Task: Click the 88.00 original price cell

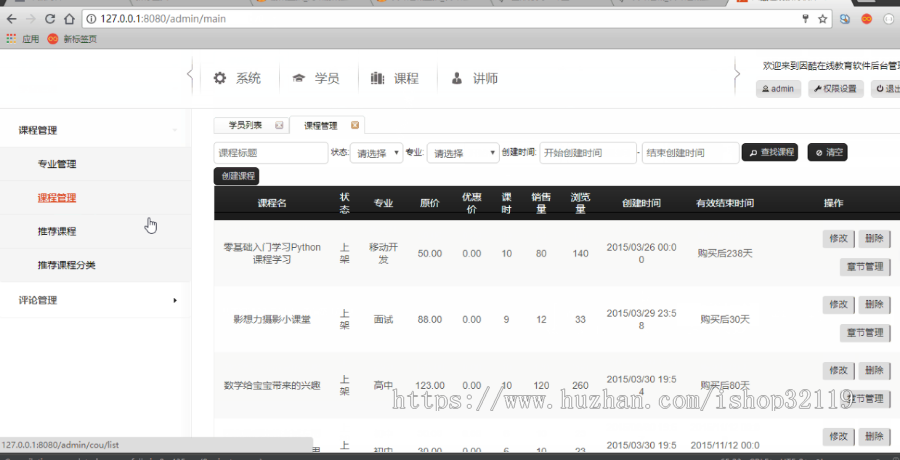Action: click(x=429, y=319)
